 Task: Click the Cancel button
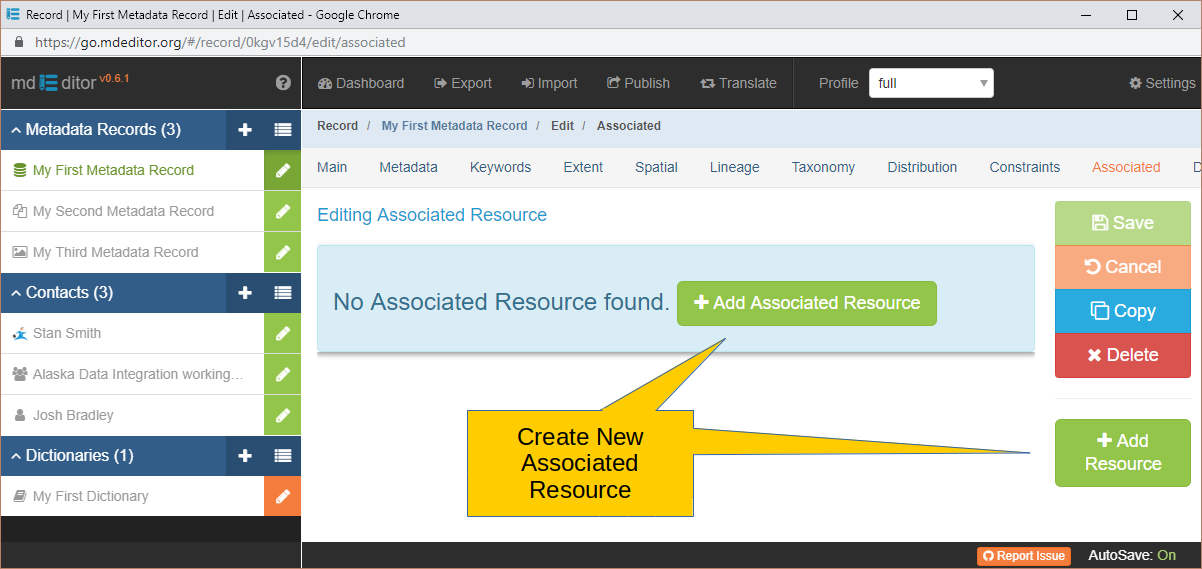point(1123,267)
